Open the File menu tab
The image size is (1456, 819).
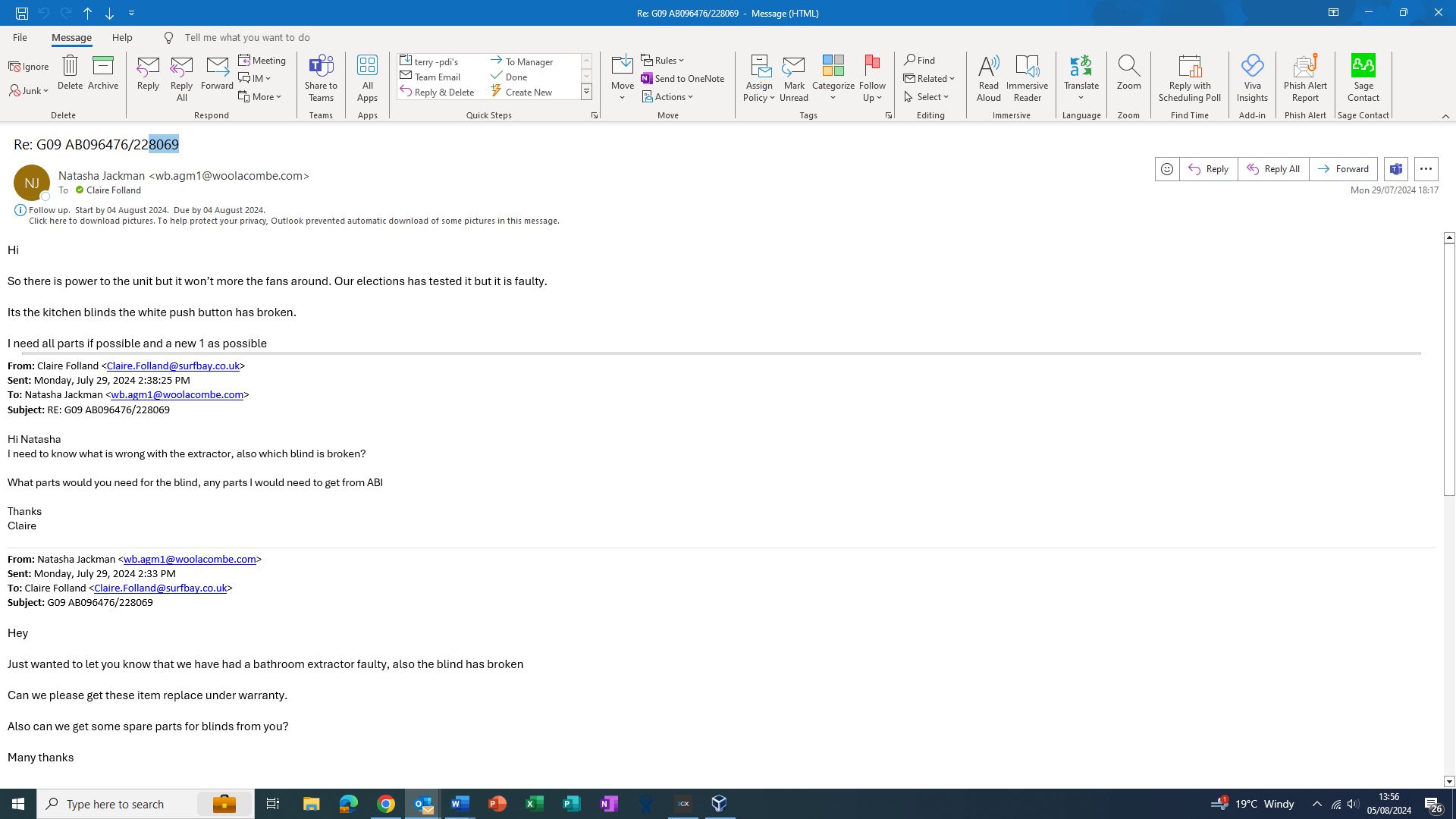tap(20, 37)
